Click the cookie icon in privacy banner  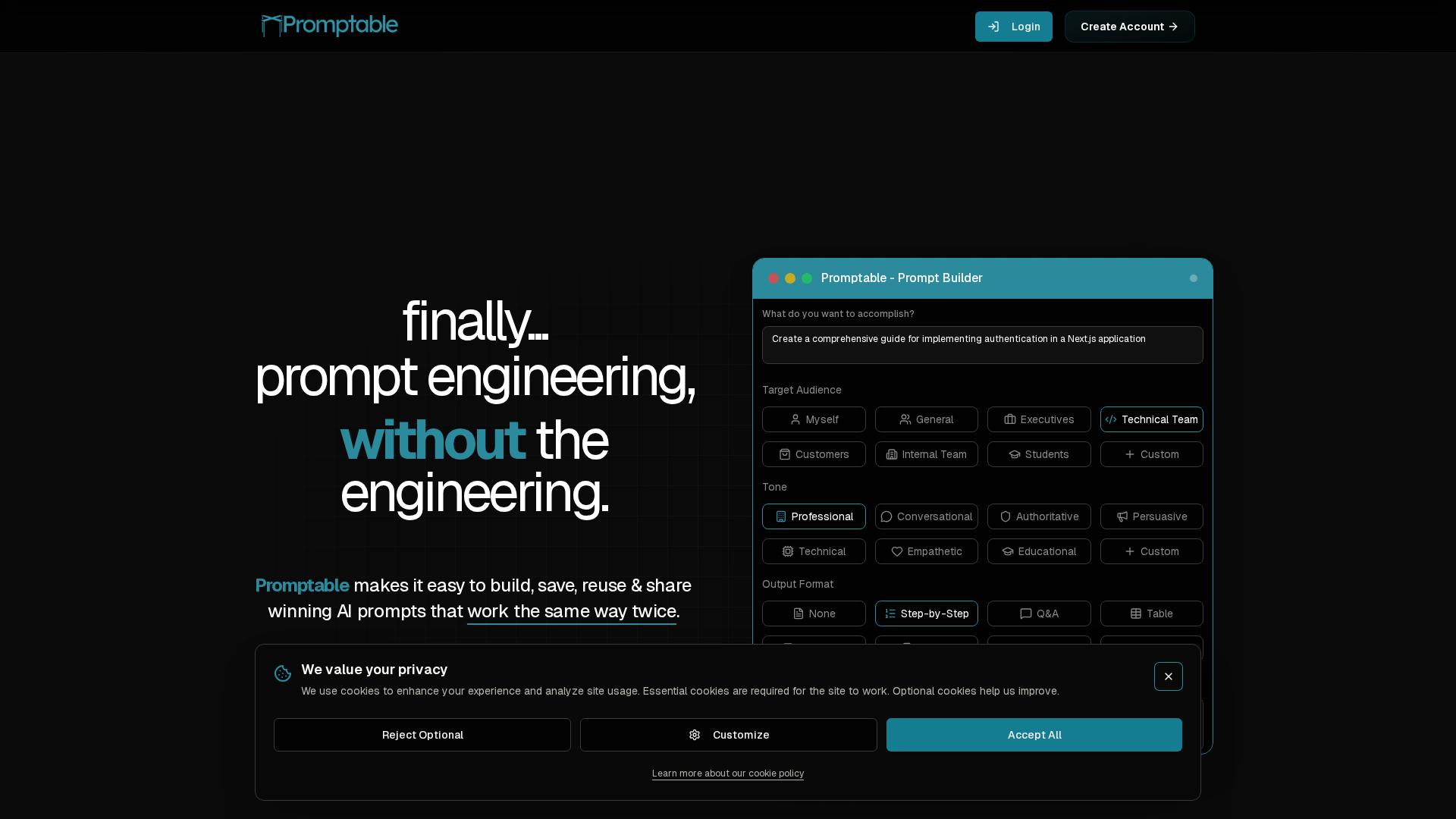[x=283, y=673]
